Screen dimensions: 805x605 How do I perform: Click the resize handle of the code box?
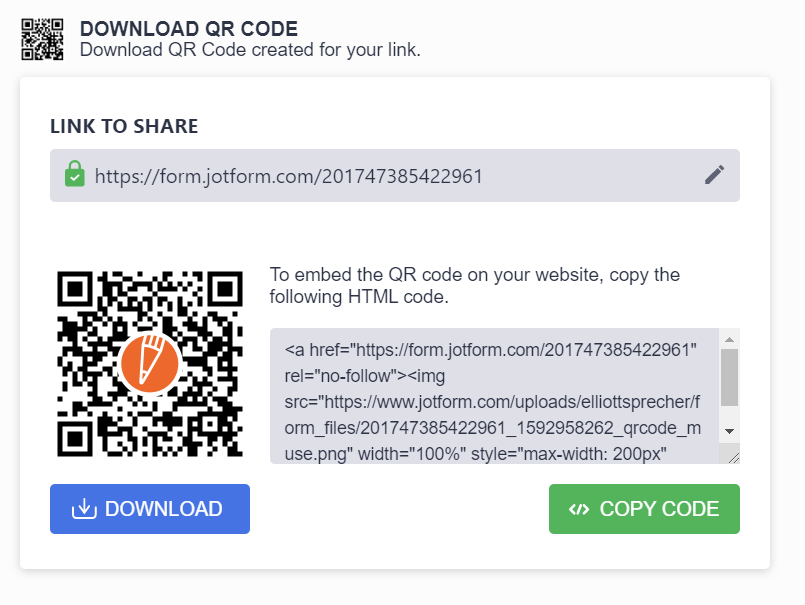pos(732,456)
